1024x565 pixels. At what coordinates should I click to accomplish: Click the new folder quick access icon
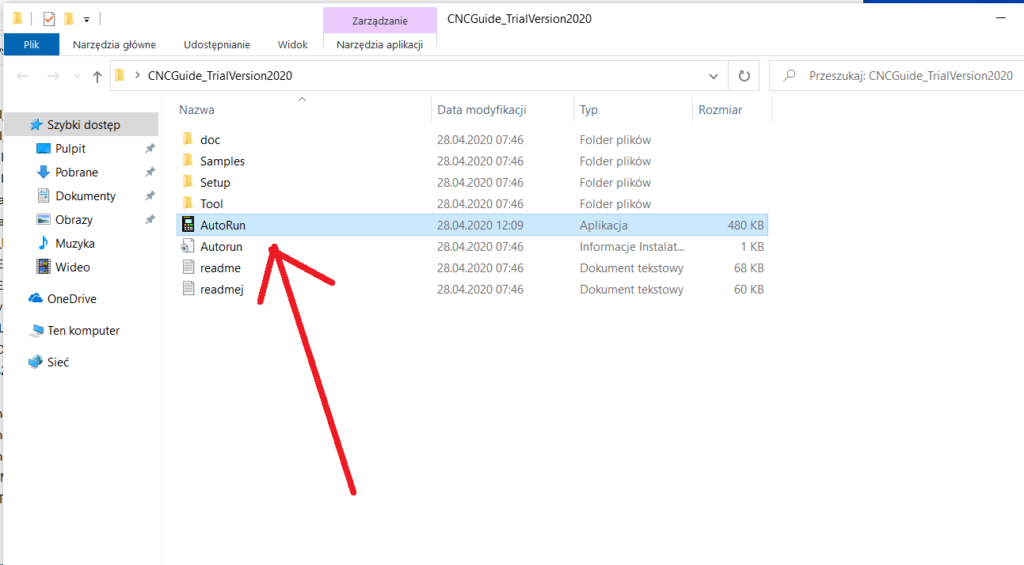click(68, 19)
